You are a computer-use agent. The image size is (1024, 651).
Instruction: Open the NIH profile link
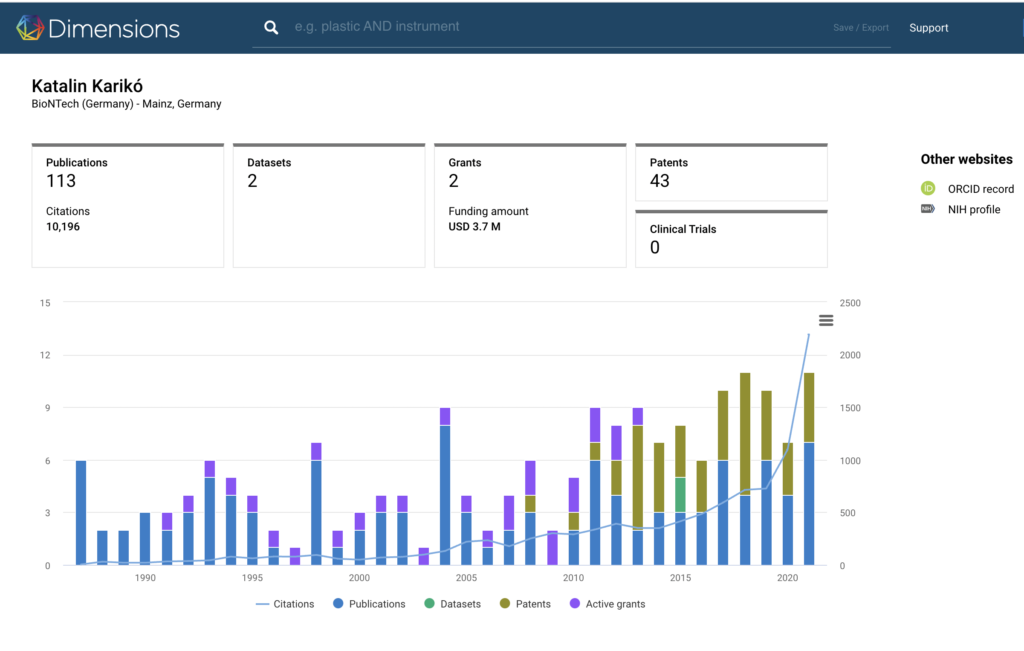974,210
